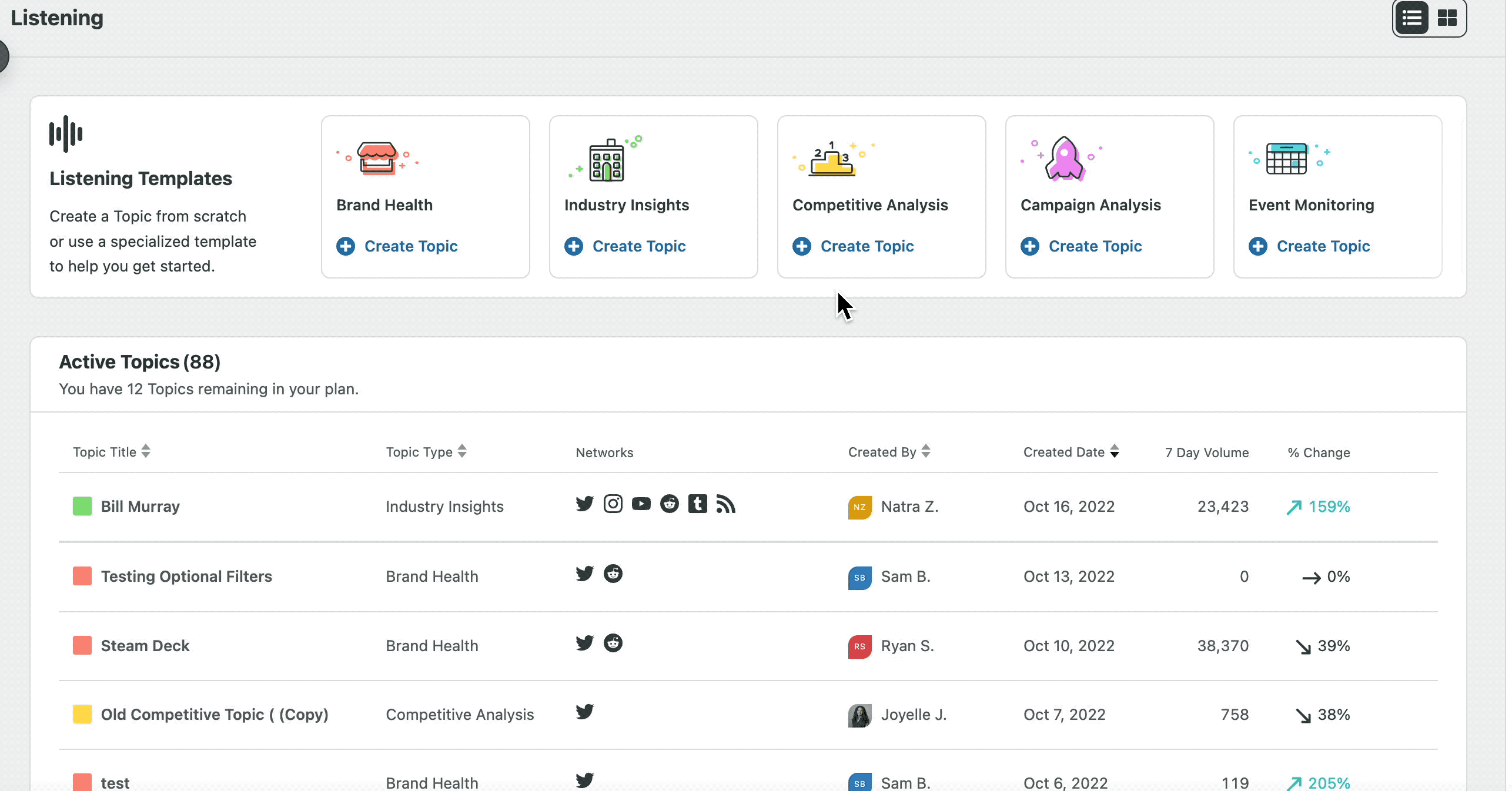Click Ryan S. RS avatar badge

pyautogui.click(x=859, y=646)
